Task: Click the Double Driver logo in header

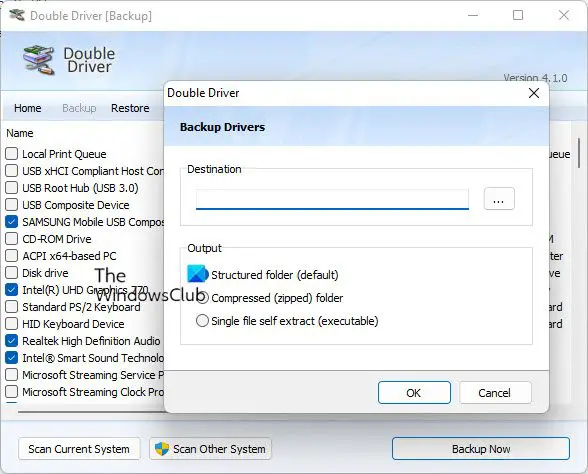Action: click(x=39, y=60)
